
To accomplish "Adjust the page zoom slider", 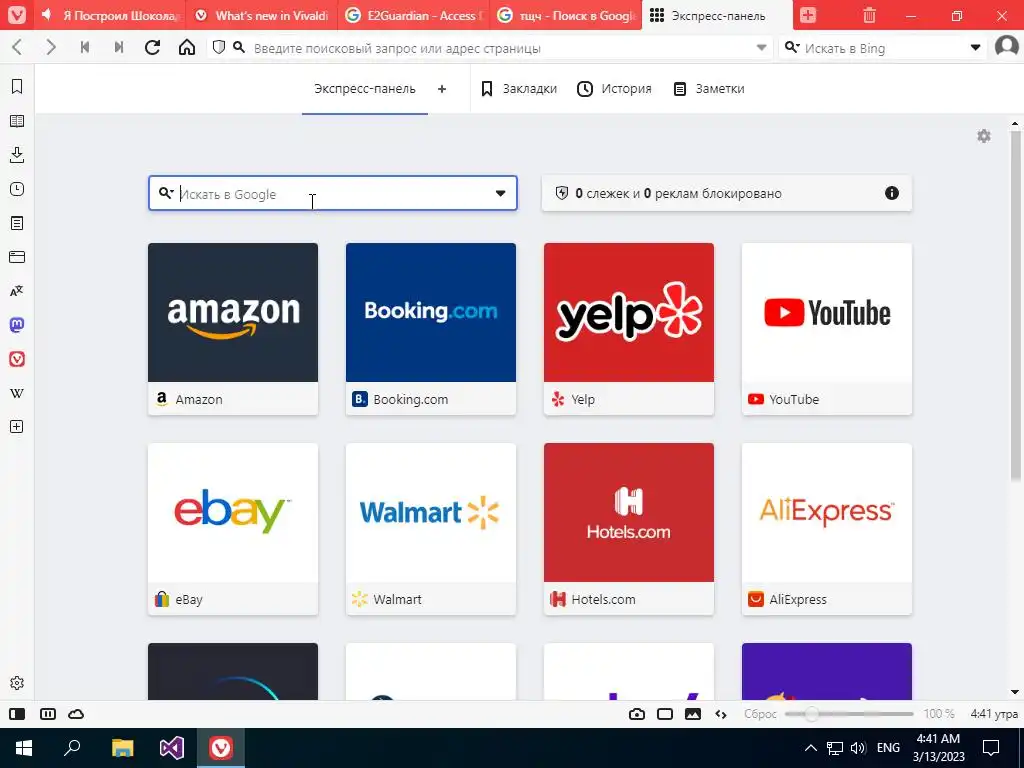I will click(849, 714).
